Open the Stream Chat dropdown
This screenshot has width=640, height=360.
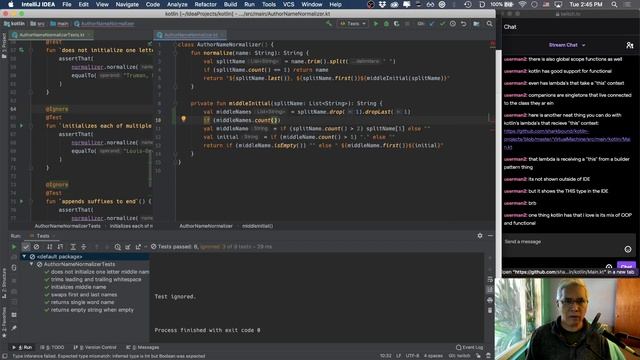[567, 45]
